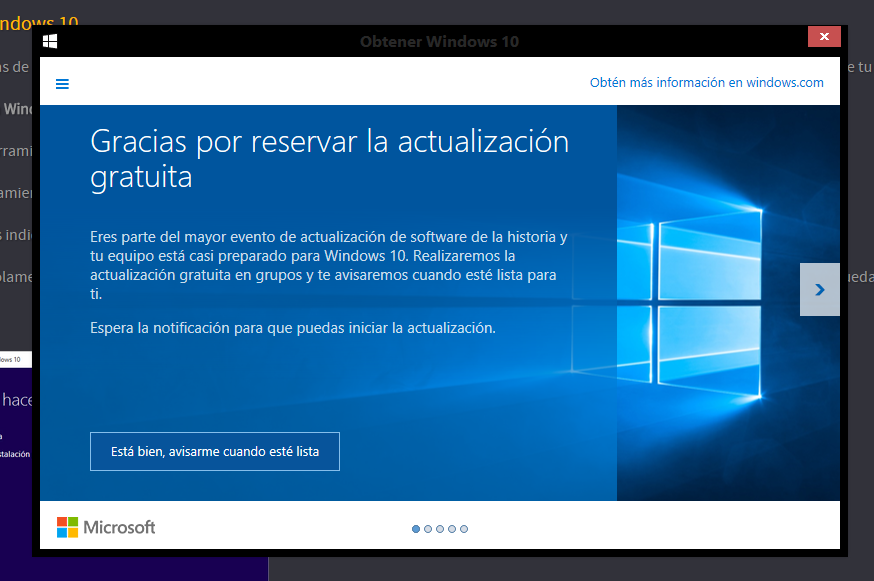Click the "Obtener Windows 10" title bar text
874x581 pixels.
(439, 42)
